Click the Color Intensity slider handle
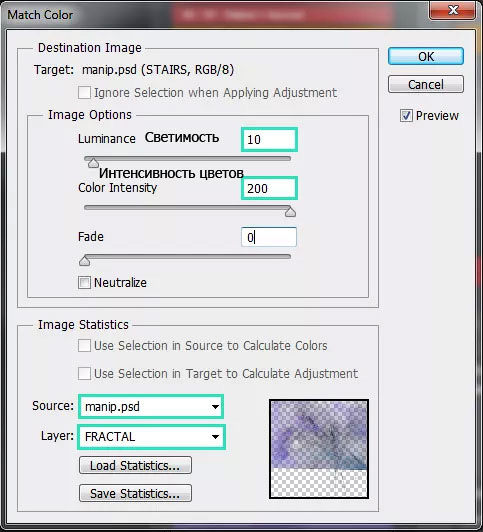The width and height of the screenshot is (483, 532). (x=290, y=212)
